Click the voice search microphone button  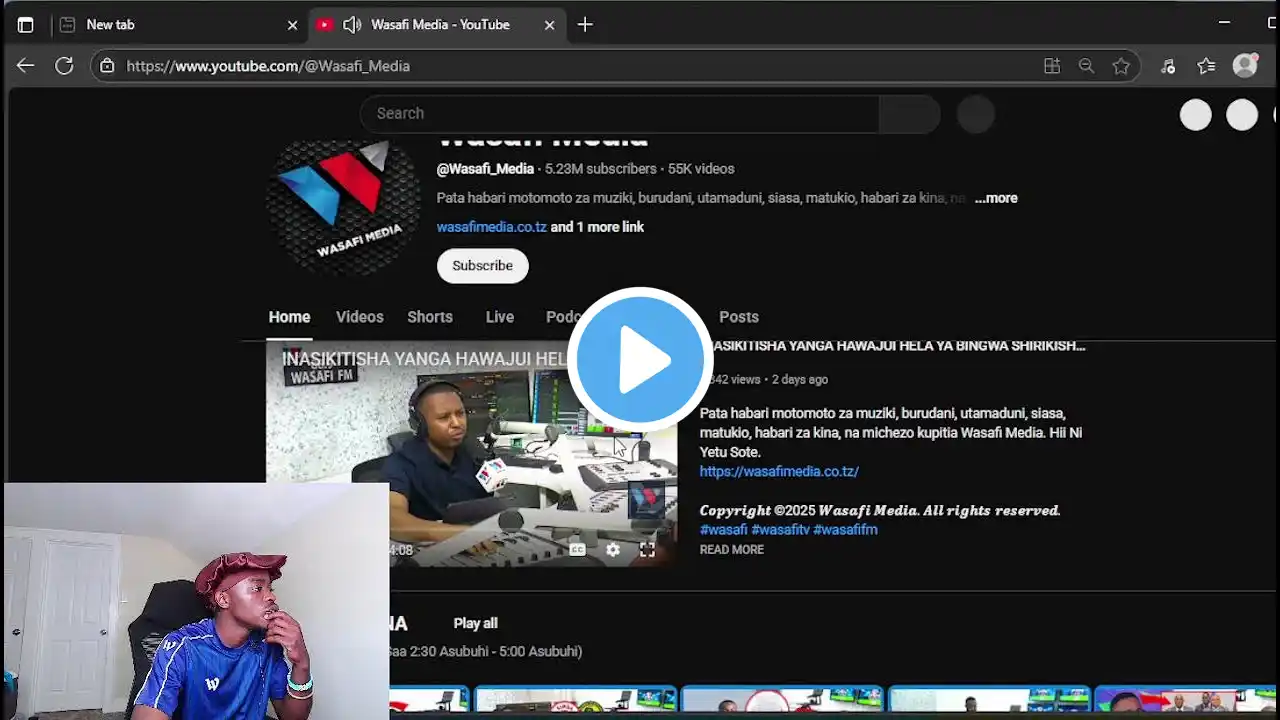[976, 114]
